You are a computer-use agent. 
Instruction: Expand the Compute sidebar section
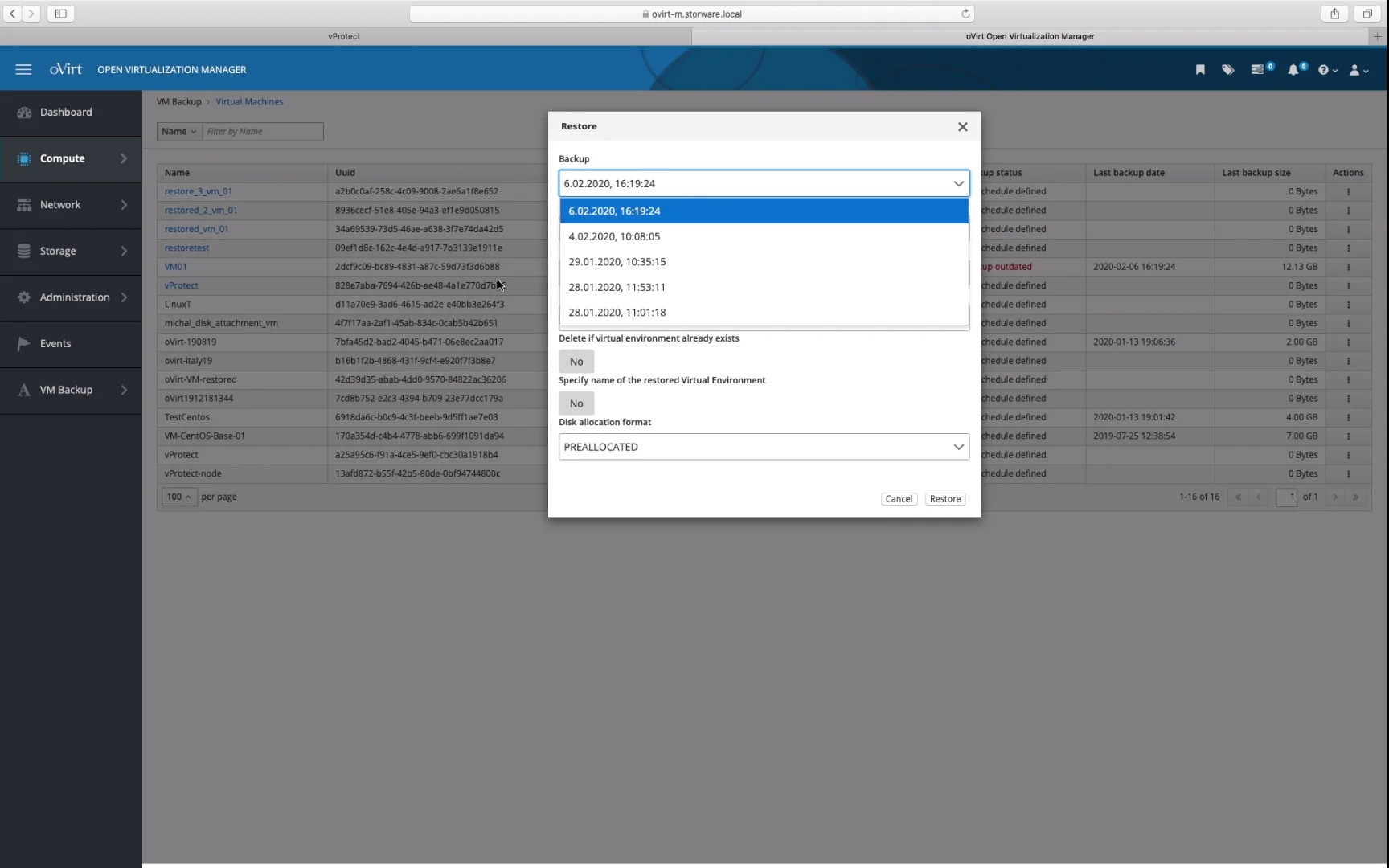pyautogui.click(x=71, y=158)
